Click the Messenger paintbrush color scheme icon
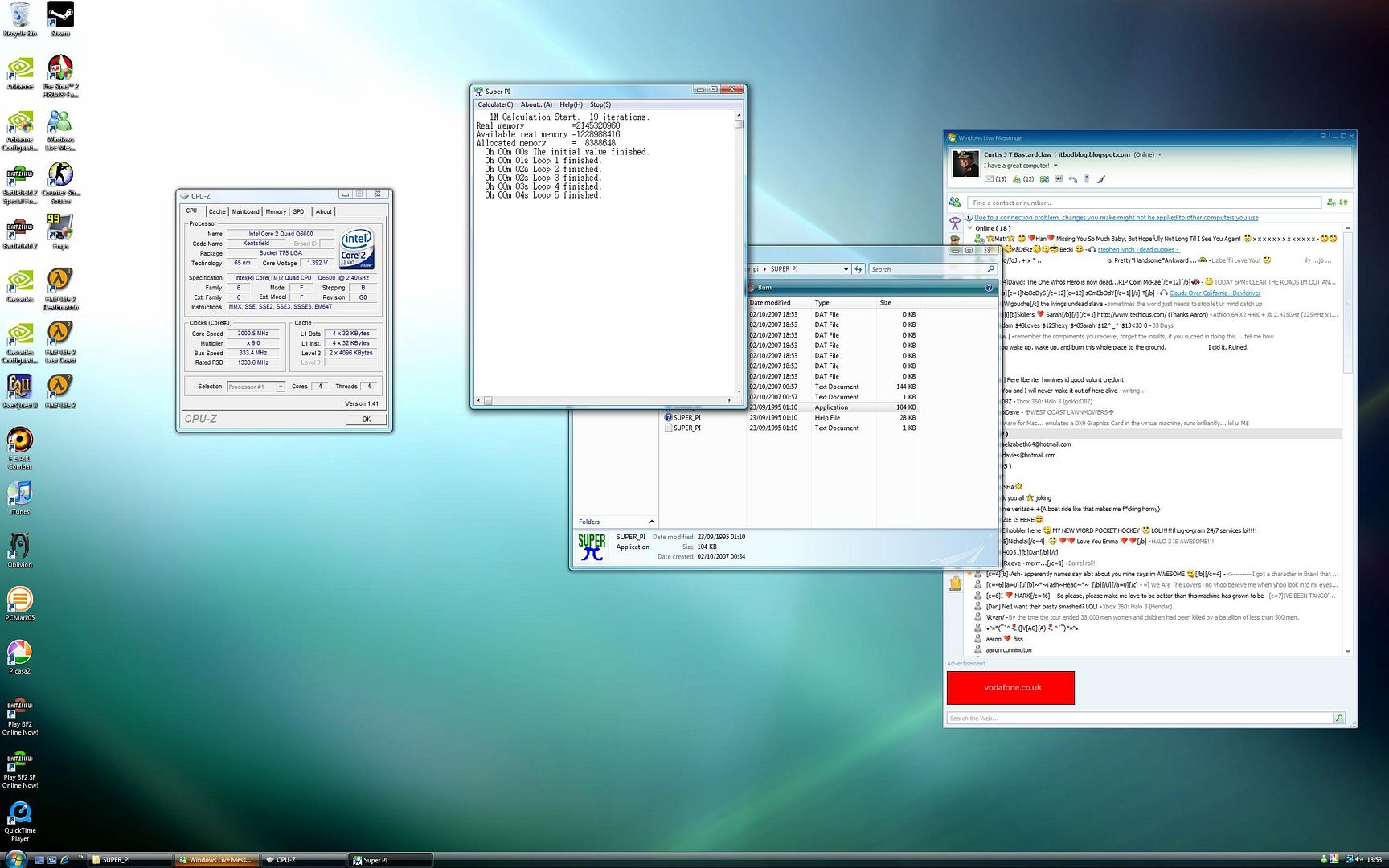 coord(1101,179)
